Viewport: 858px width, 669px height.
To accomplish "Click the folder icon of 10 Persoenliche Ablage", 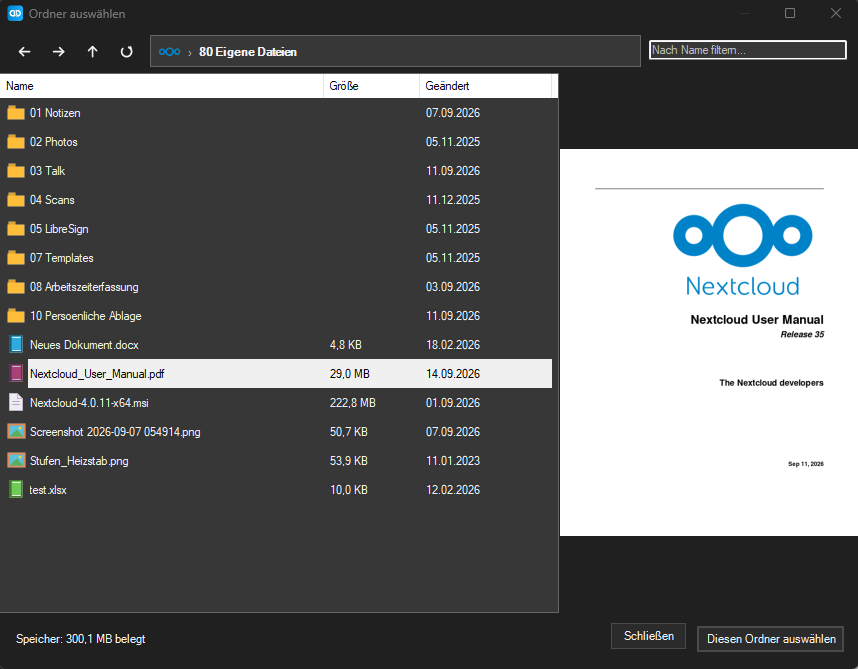I will pyautogui.click(x=16, y=316).
